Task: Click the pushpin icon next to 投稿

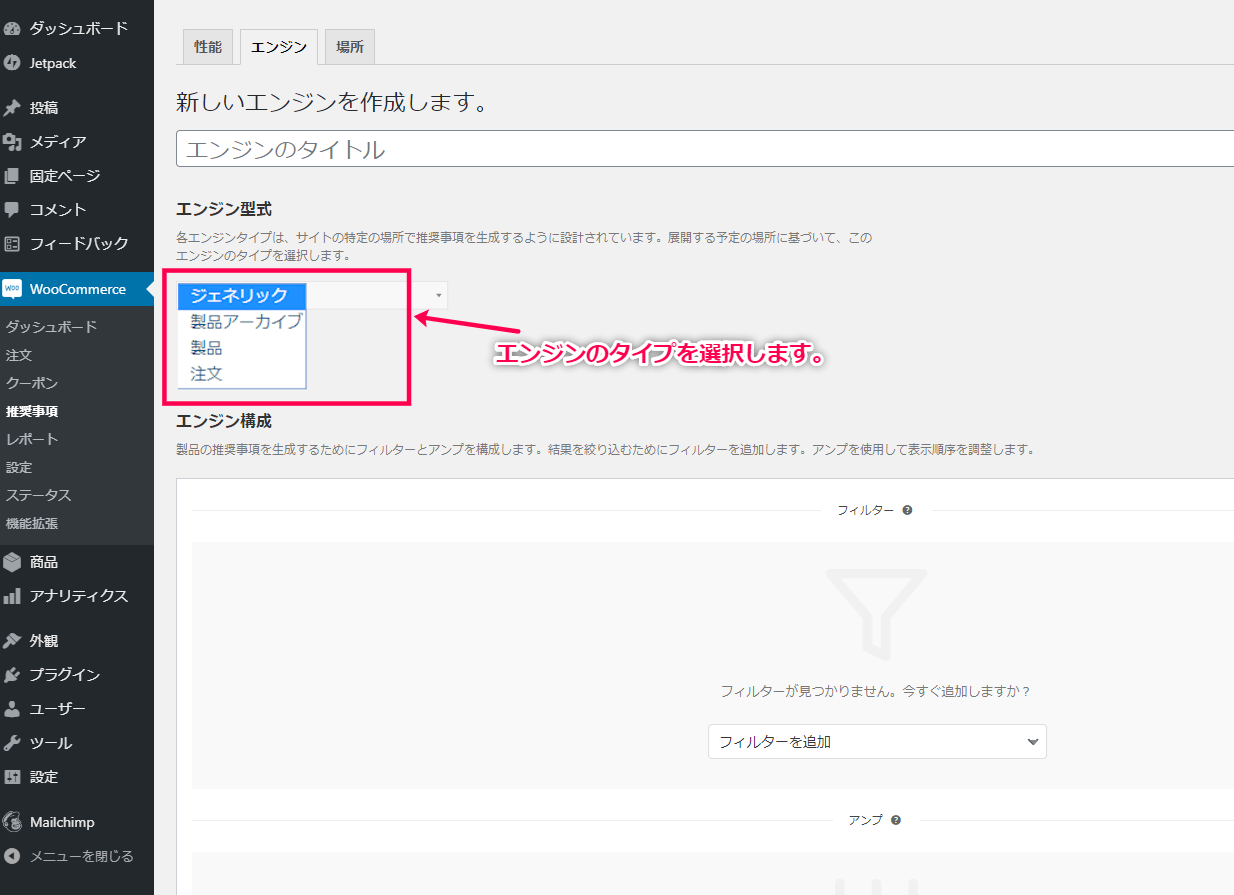Action: pos(12,108)
